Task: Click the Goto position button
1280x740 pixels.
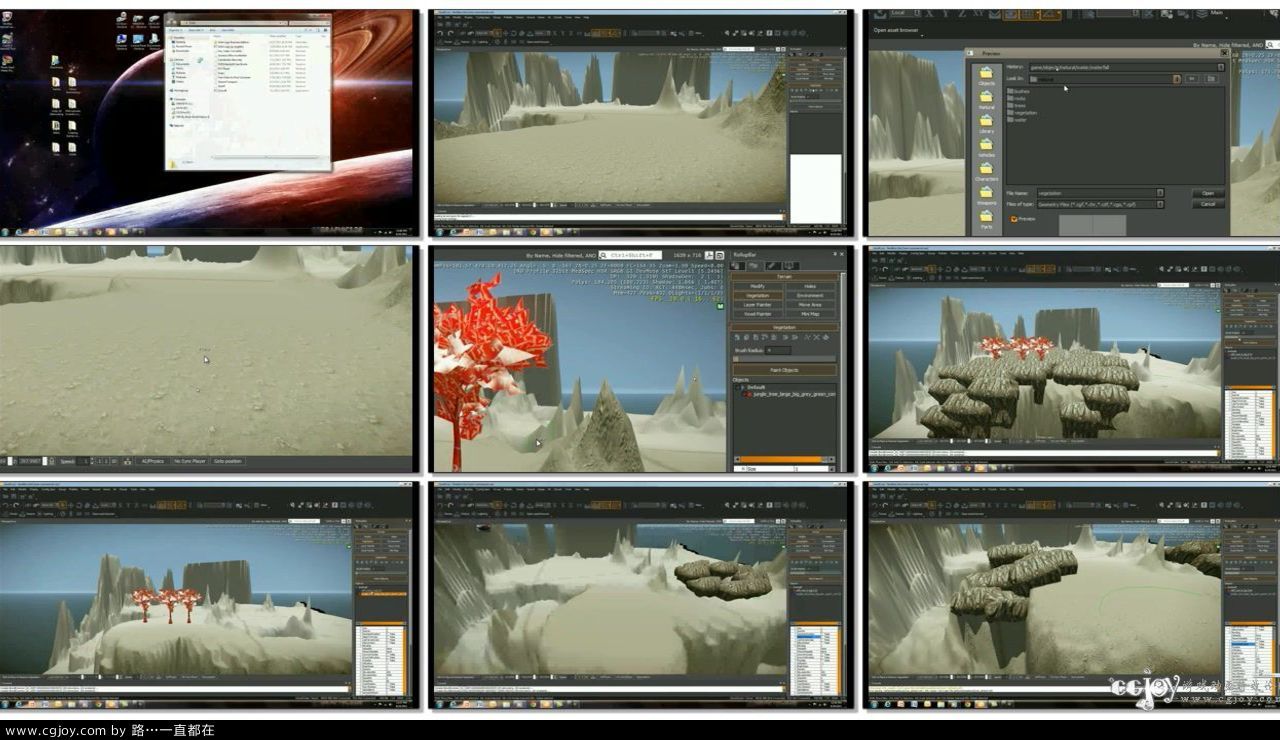Action: click(x=227, y=461)
